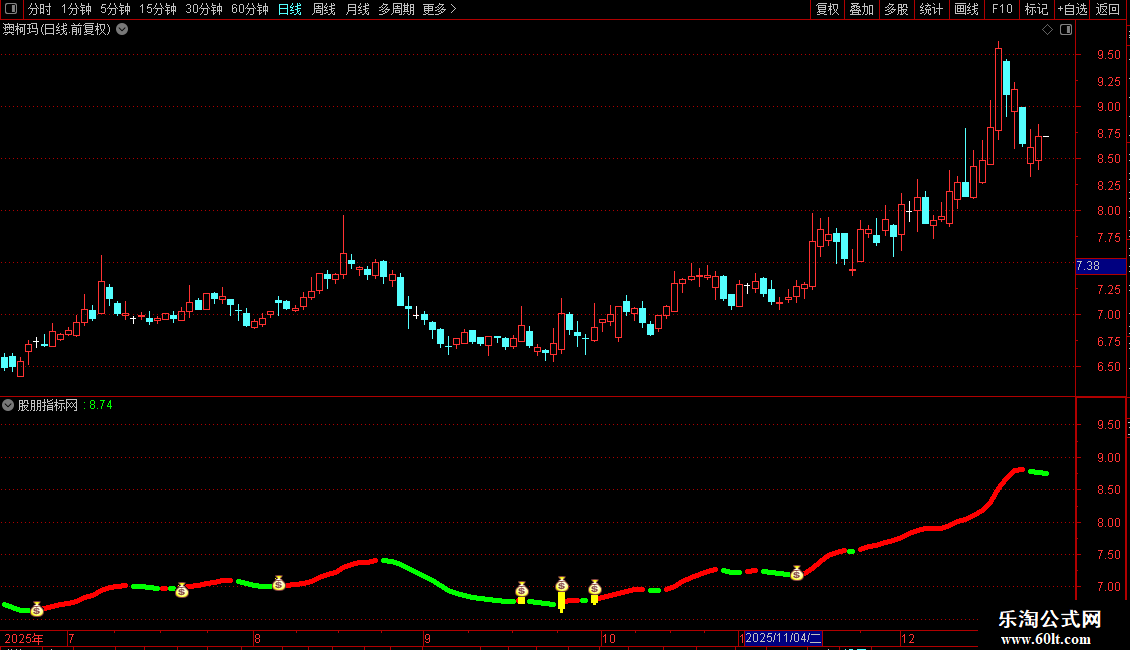The width and height of the screenshot is (1130, 650).
Task: Toggle the panel layout icon at chart top-right
Action: coord(1066,30)
